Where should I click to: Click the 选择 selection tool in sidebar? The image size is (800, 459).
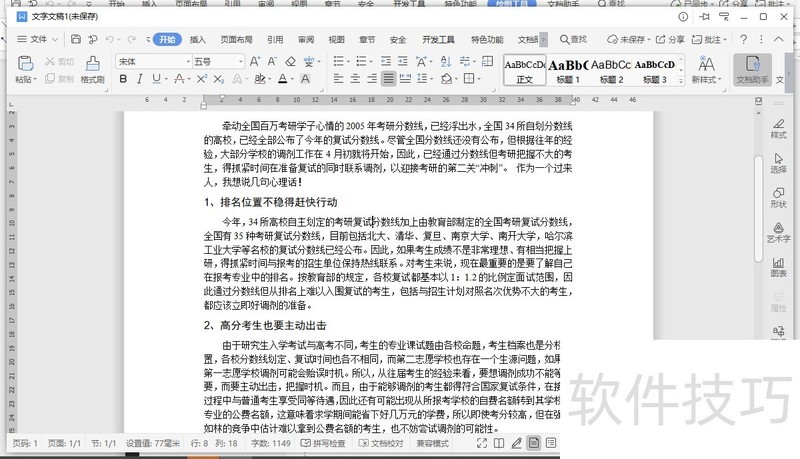(x=778, y=163)
